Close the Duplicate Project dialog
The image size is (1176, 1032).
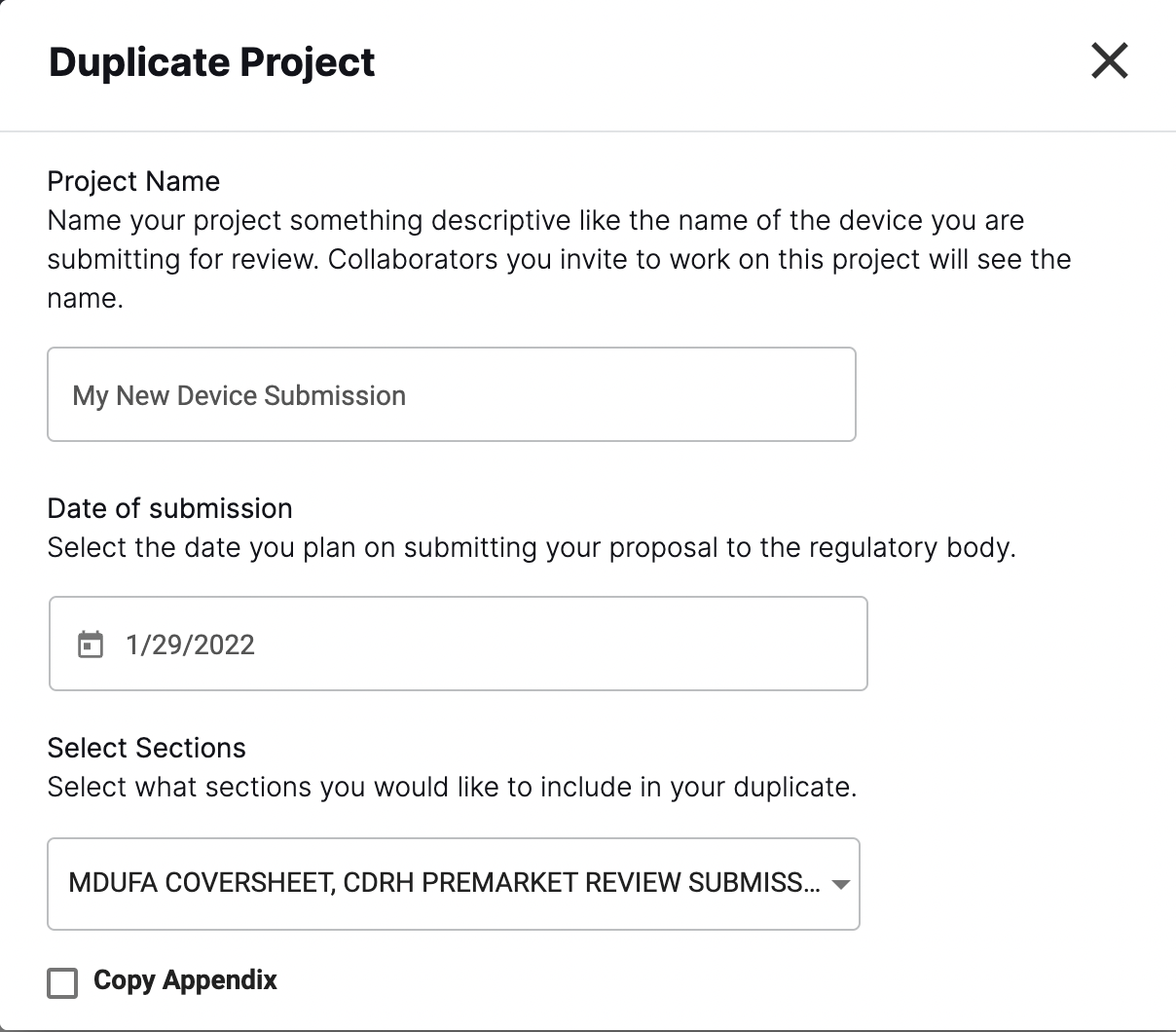(1110, 61)
